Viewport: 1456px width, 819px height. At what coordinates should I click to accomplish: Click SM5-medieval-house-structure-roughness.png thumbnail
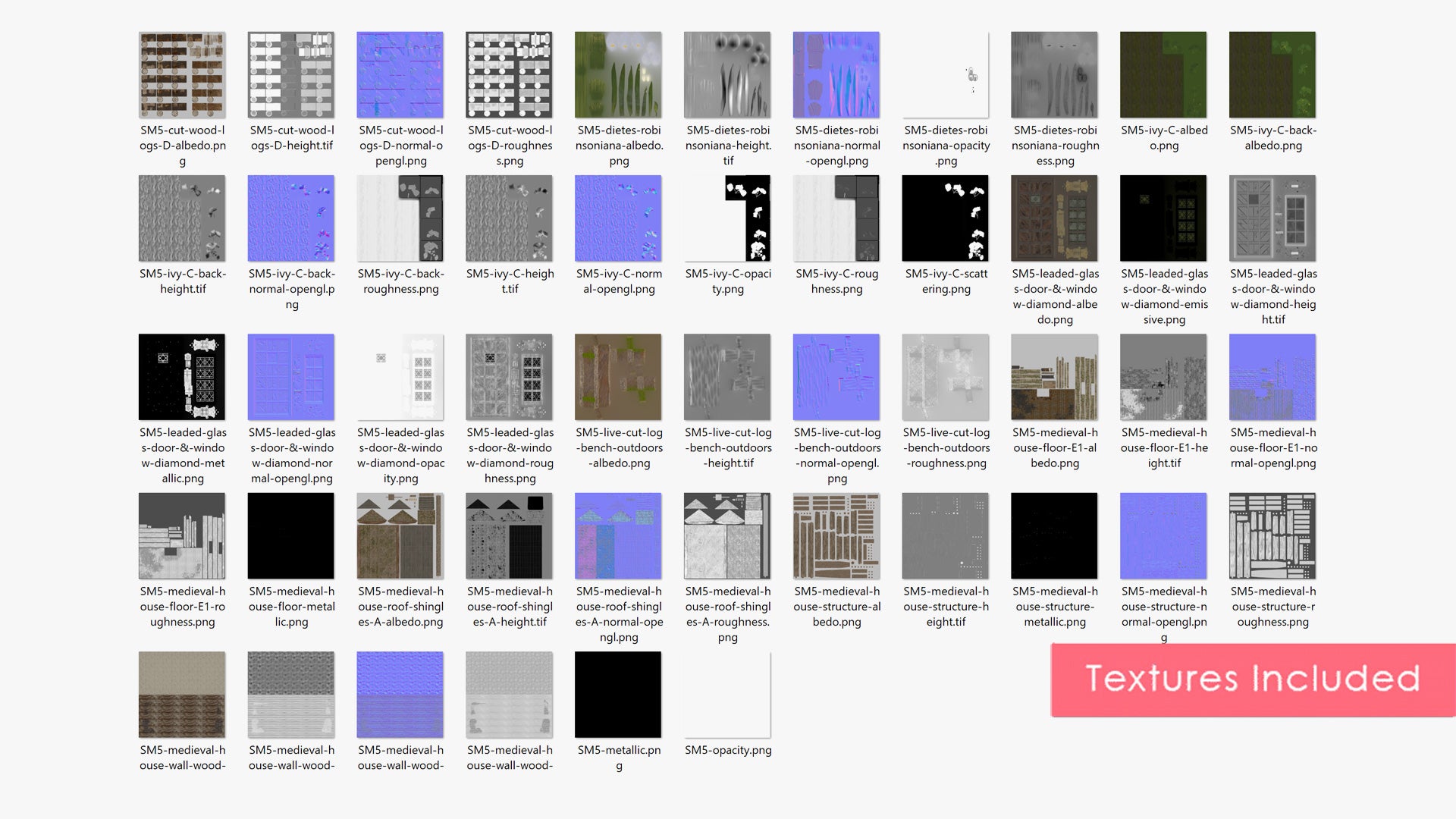pyautogui.click(x=1272, y=536)
